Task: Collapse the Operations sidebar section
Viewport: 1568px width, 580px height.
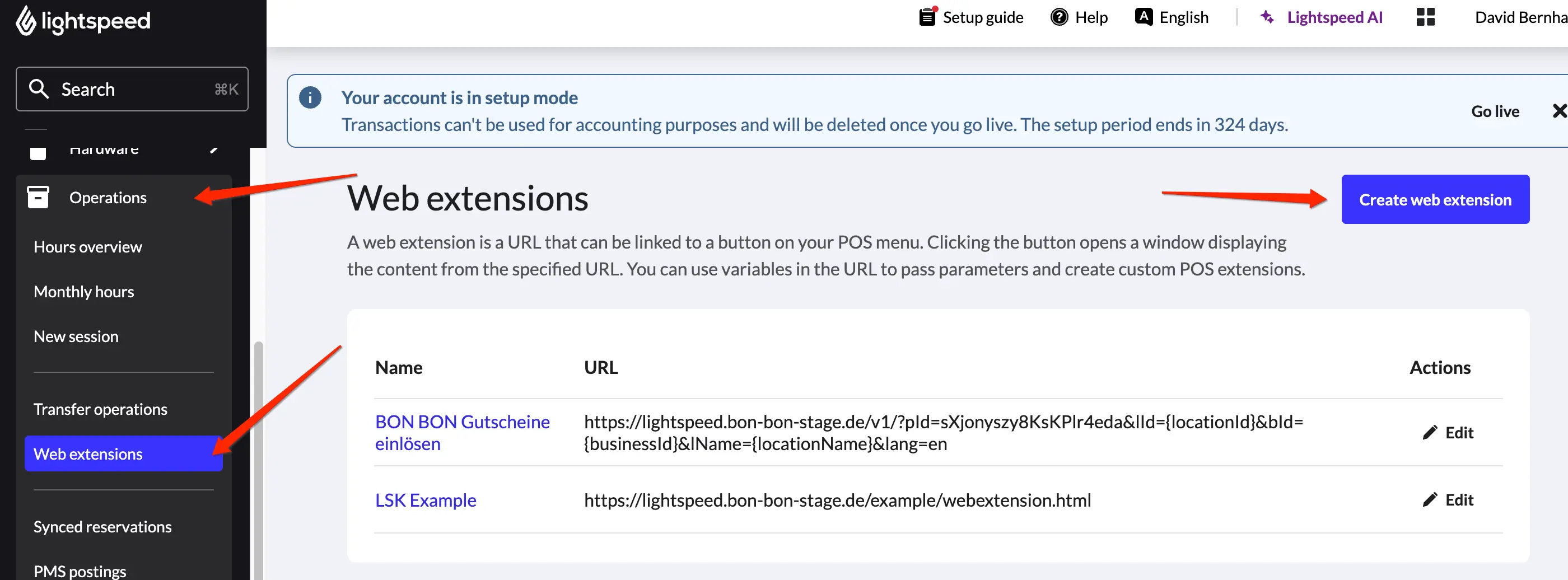Action: 124,197
